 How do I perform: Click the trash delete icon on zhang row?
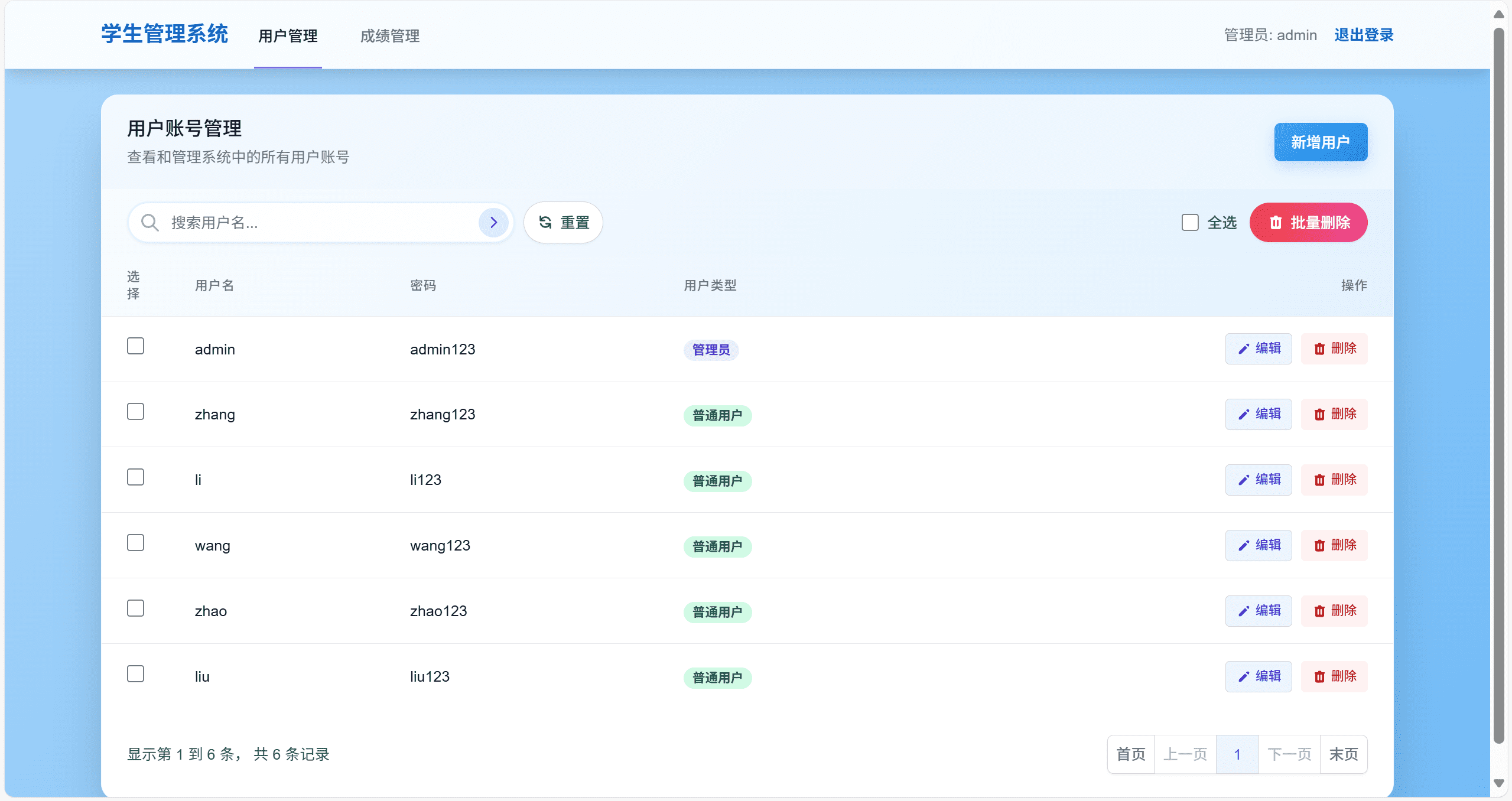[x=1319, y=414]
